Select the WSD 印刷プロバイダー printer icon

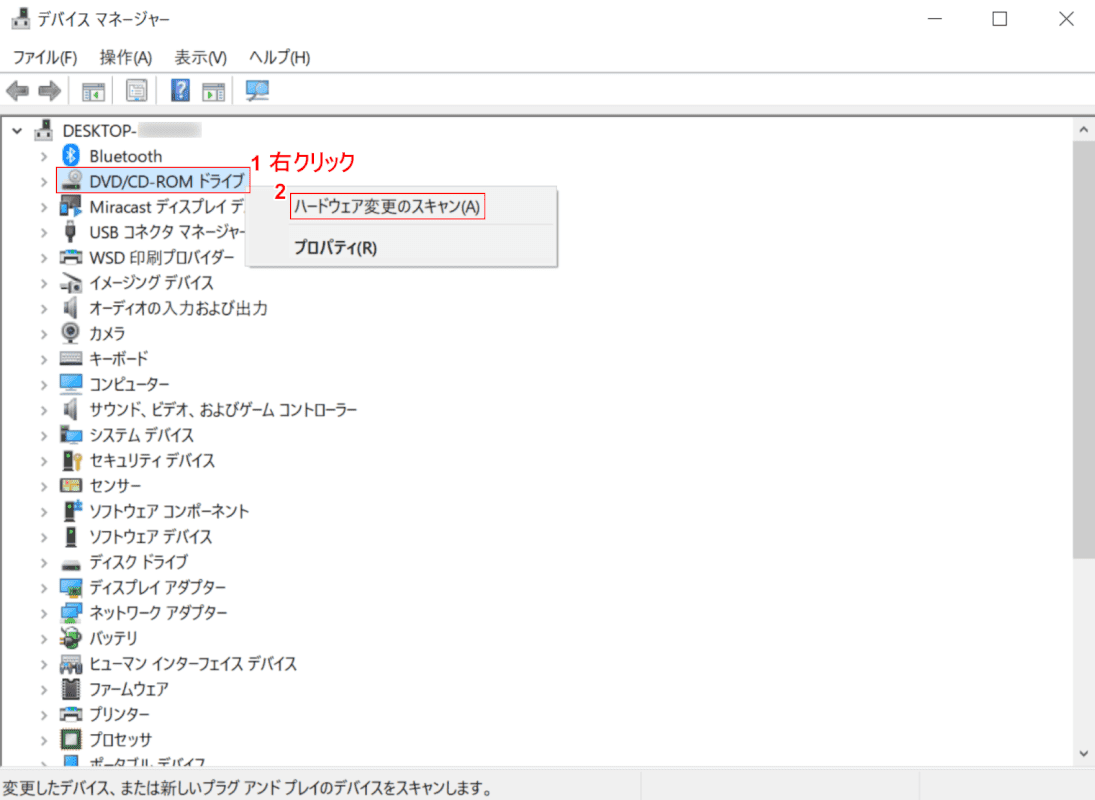click(x=71, y=257)
